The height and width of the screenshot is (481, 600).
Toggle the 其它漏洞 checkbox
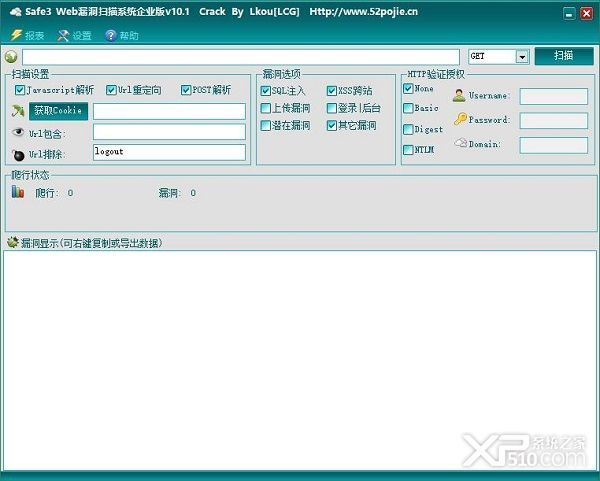pos(332,126)
